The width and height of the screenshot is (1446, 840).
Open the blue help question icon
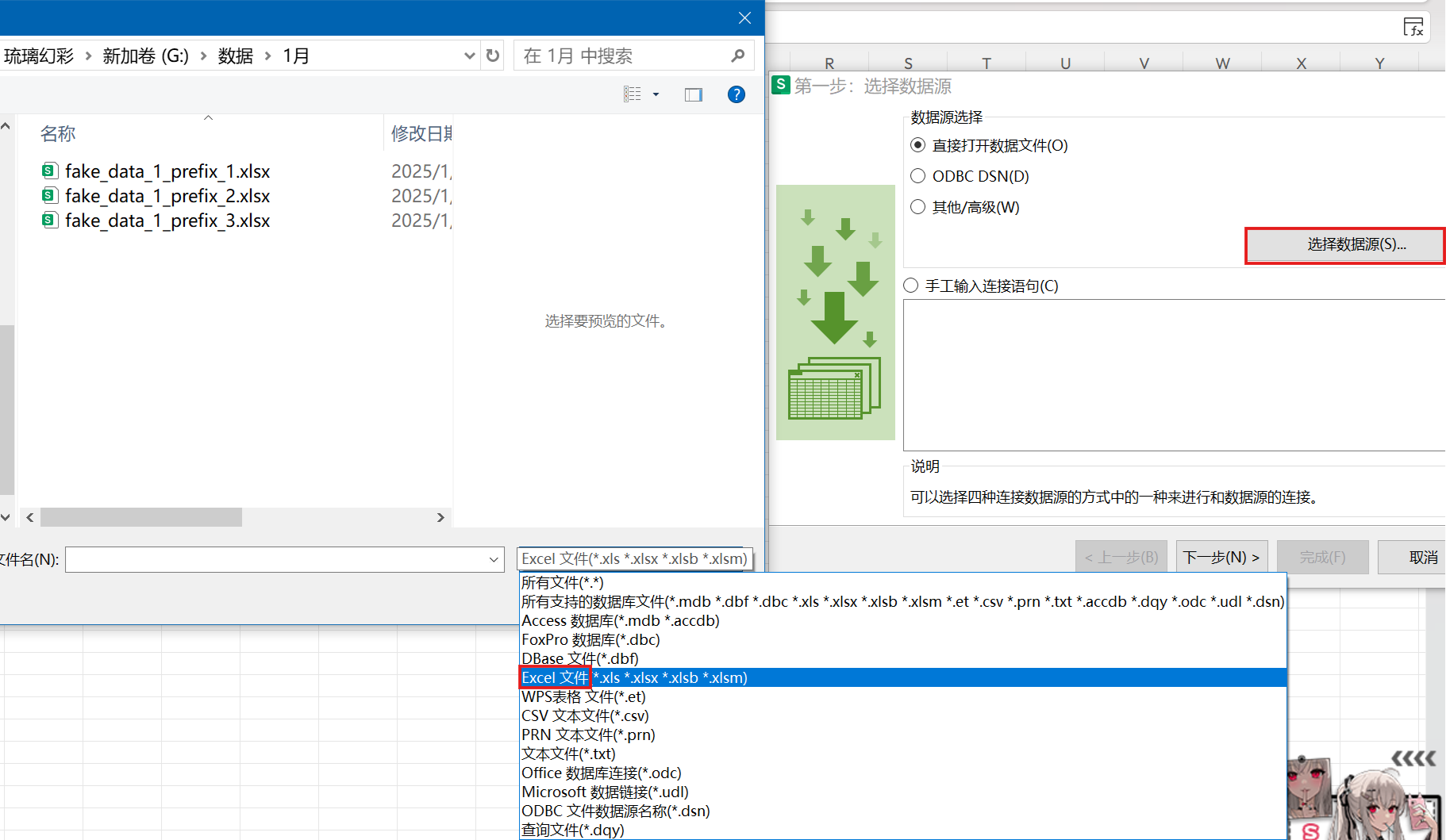pyautogui.click(x=736, y=94)
